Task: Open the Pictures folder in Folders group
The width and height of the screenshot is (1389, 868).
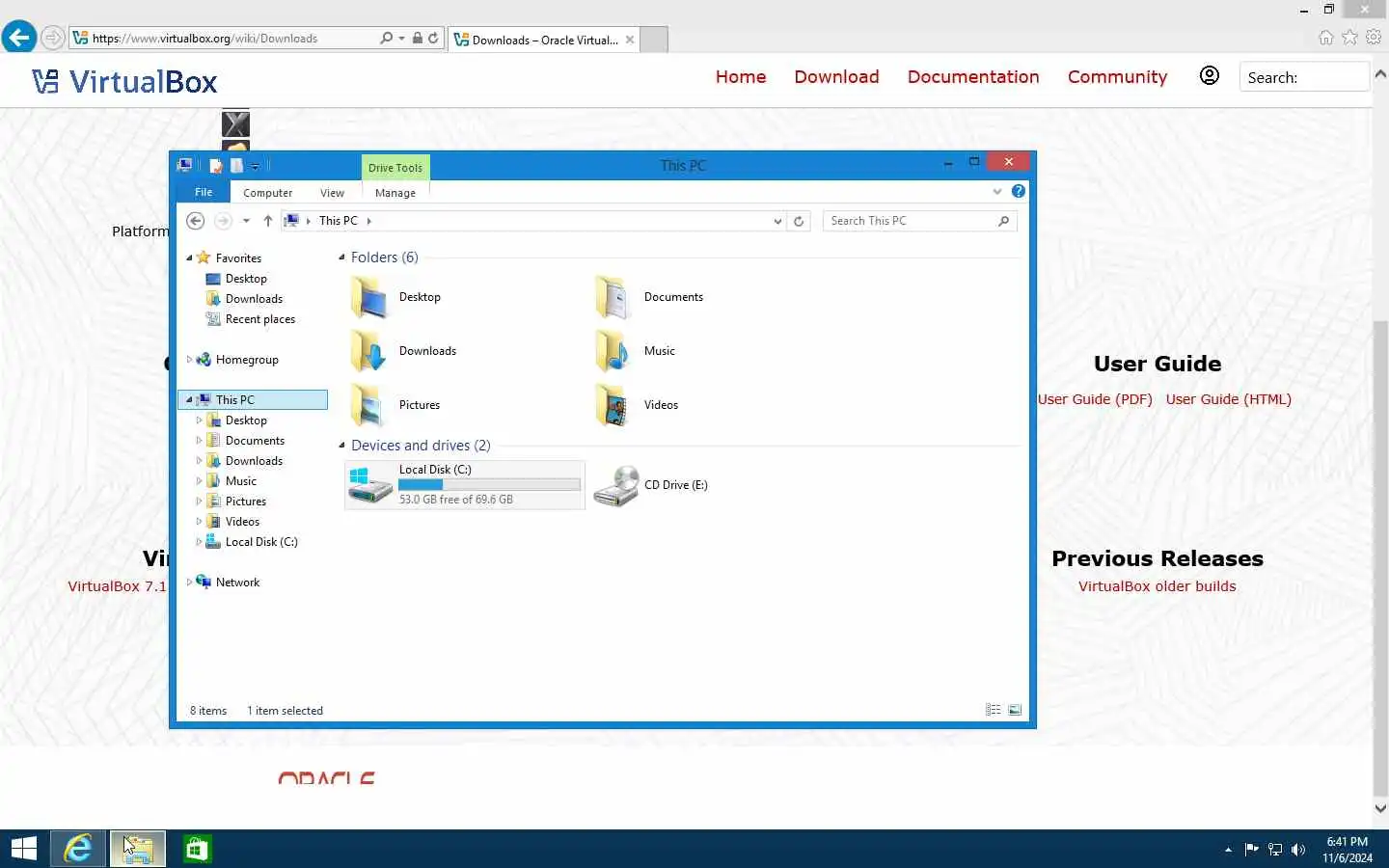Action: 395,405
